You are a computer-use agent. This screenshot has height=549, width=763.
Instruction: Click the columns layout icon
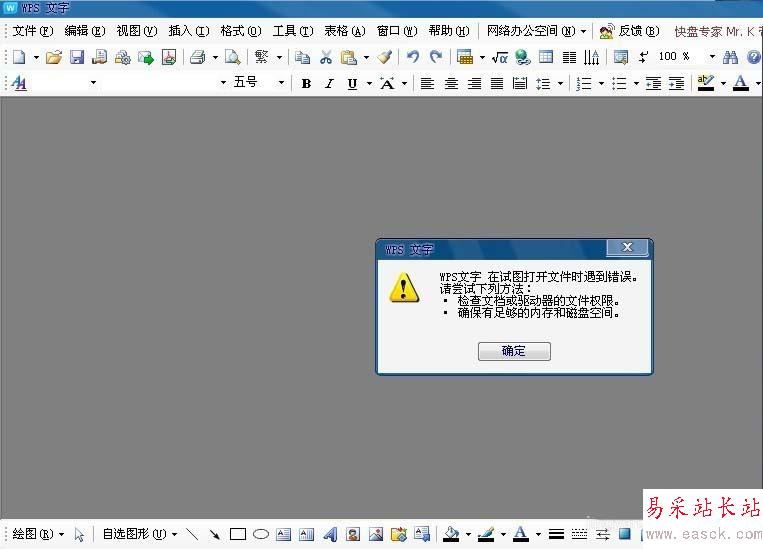569,57
